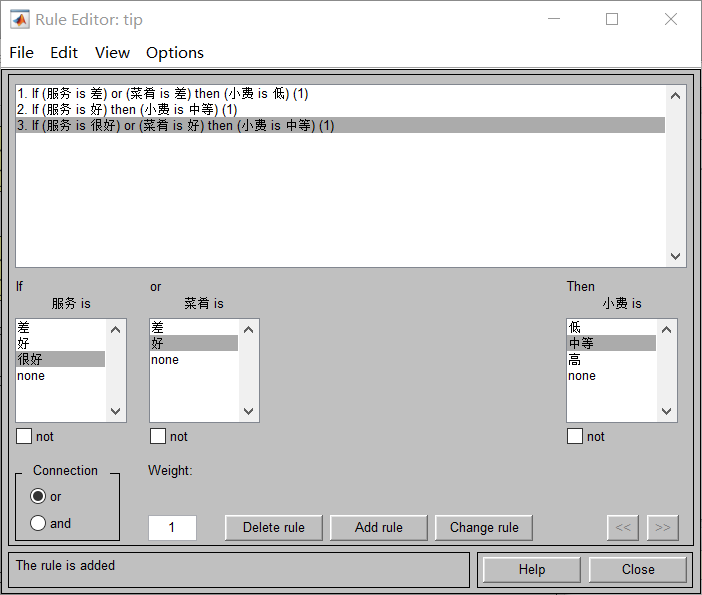
Task: Click the Delete rule button
Action: tap(274, 527)
